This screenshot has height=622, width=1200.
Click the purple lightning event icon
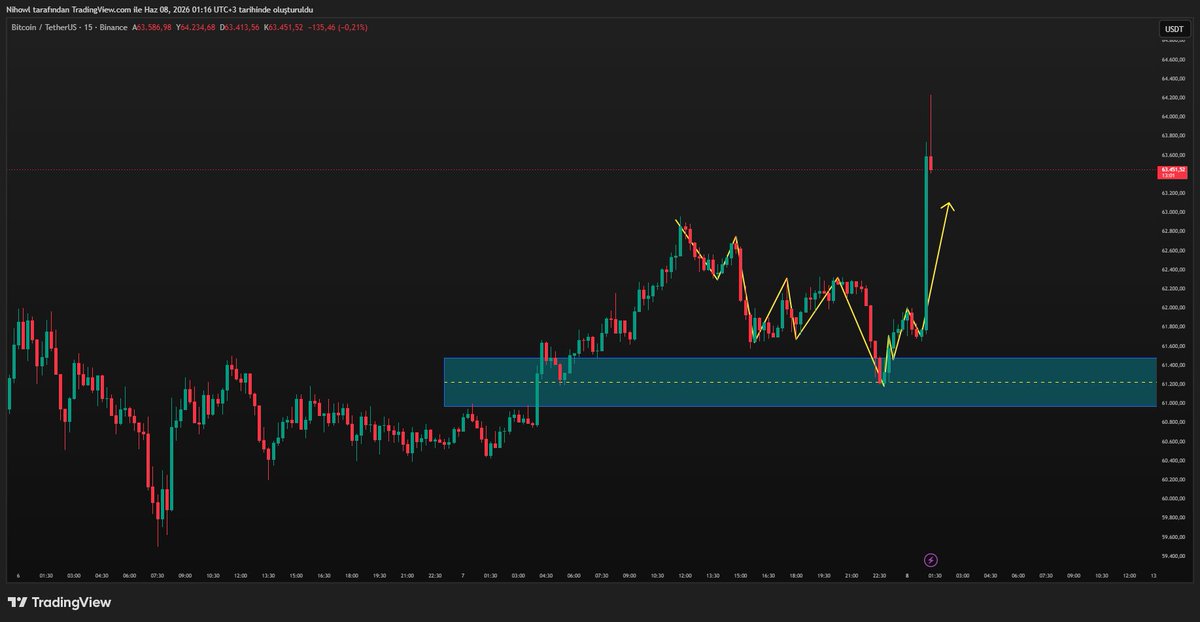pyautogui.click(x=931, y=560)
